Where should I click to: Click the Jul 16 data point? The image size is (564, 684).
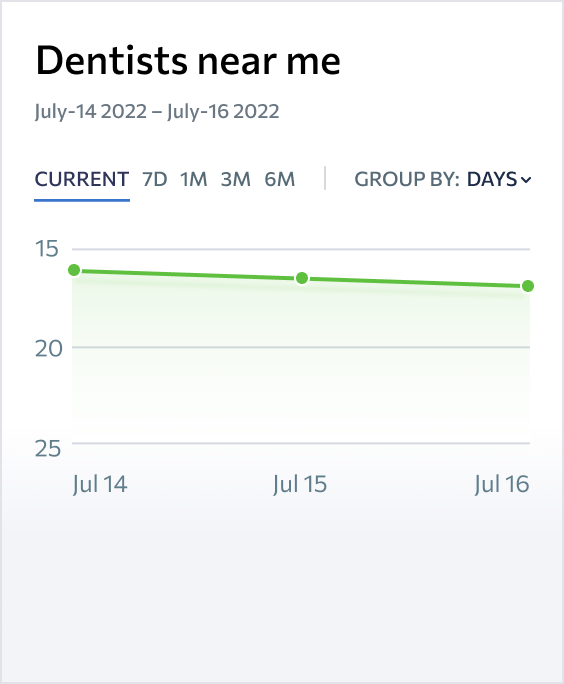pyautogui.click(x=528, y=286)
